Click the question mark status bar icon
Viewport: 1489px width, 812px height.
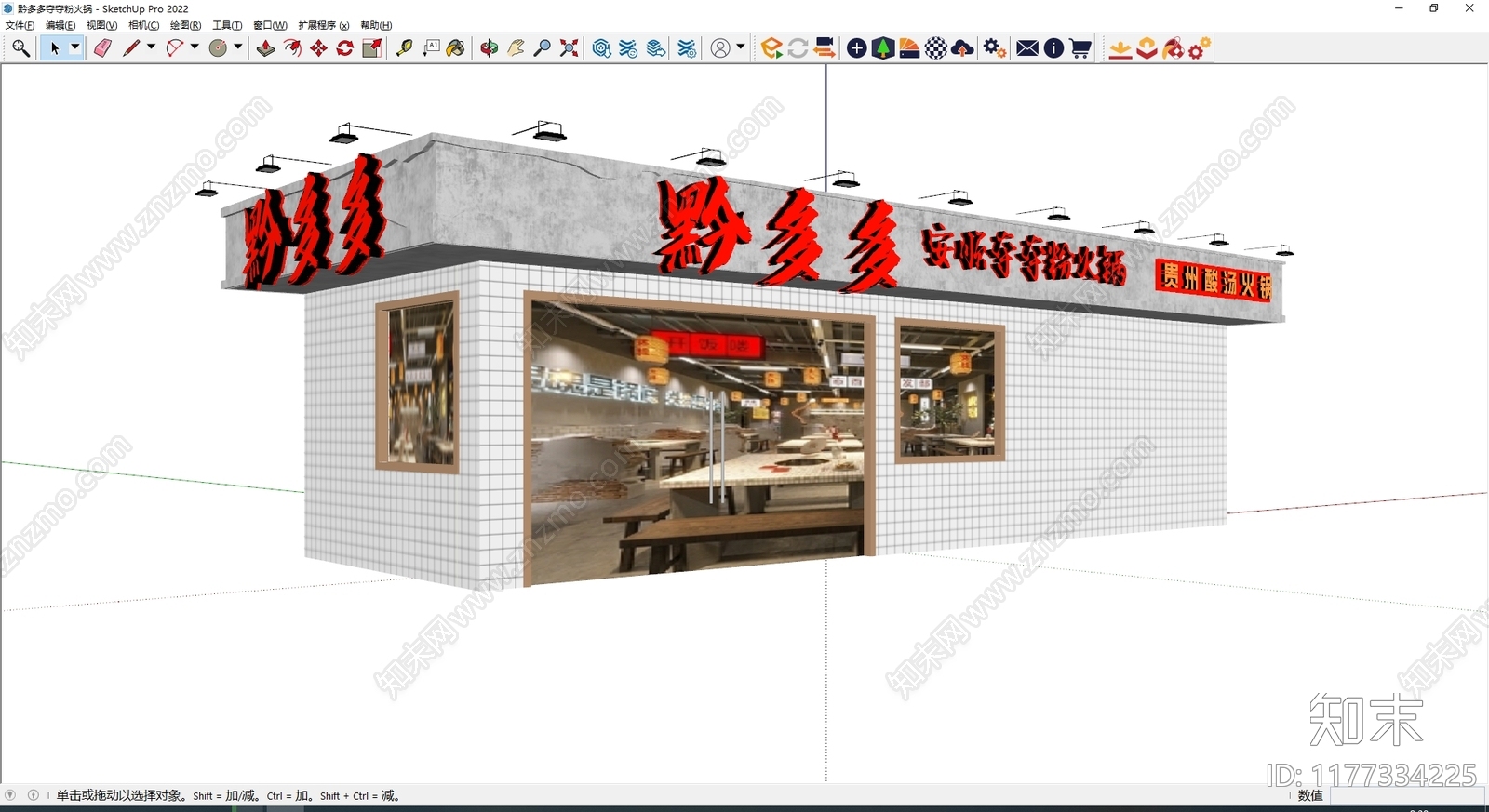pyautogui.click(x=10, y=795)
